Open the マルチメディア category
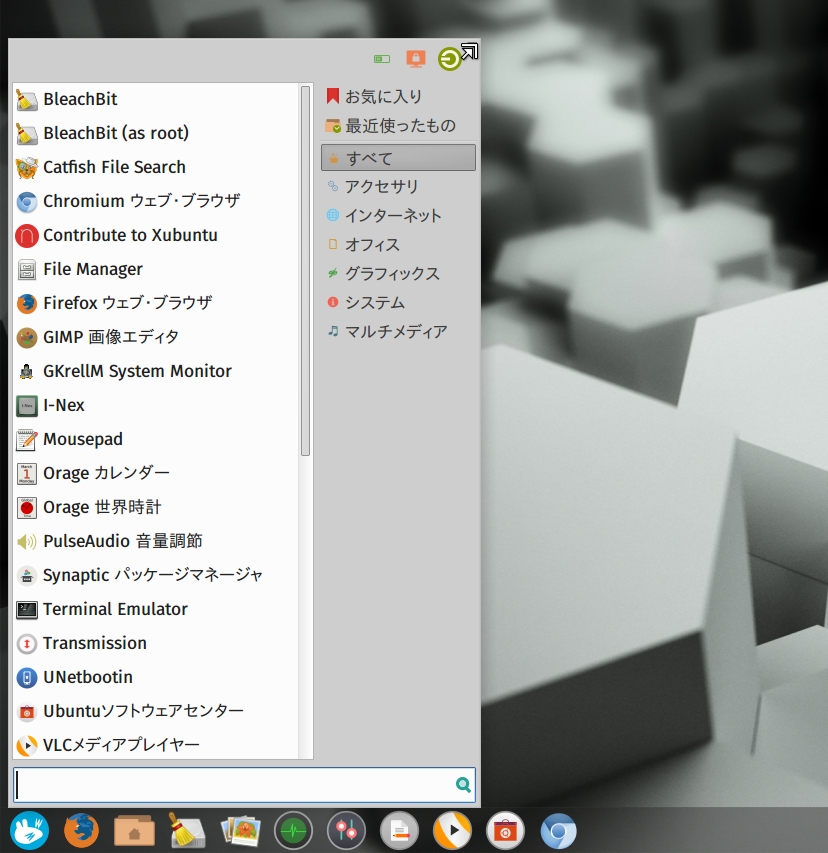The width and height of the screenshot is (828, 853). tap(395, 332)
